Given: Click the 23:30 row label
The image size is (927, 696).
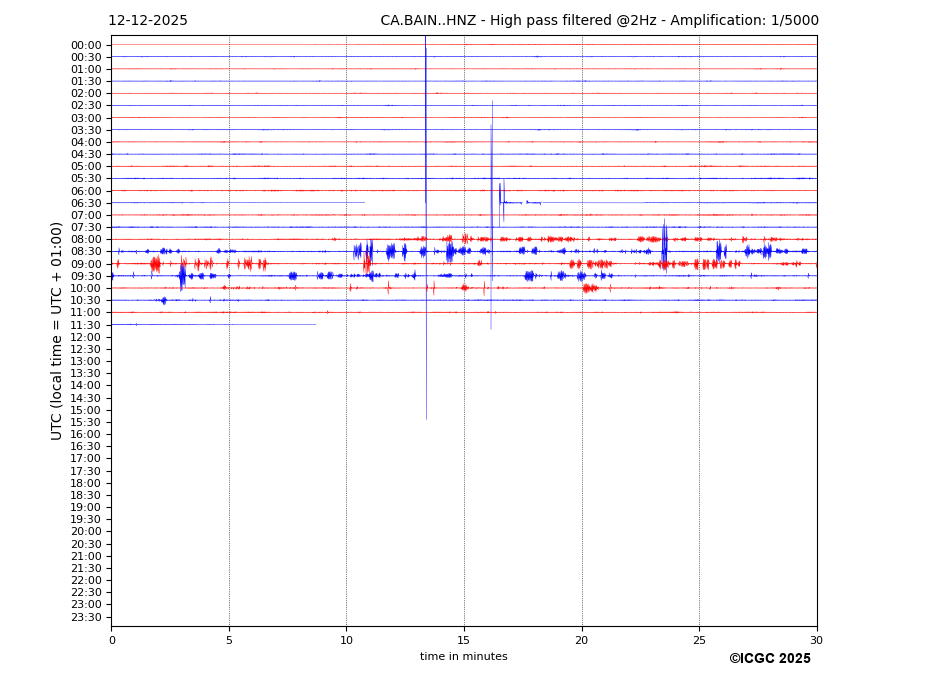Looking at the screenshot, I should tap(86, 617).
